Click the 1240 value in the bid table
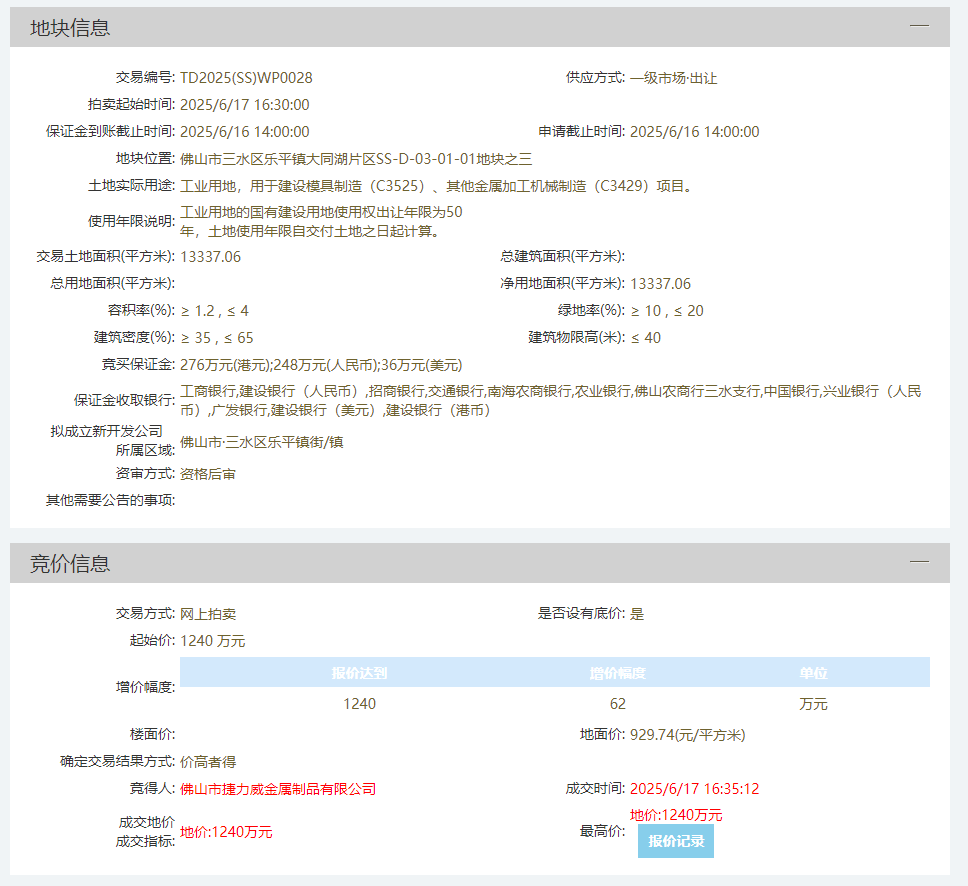This screenshot has height=886, width=968. tap(359, 704)
